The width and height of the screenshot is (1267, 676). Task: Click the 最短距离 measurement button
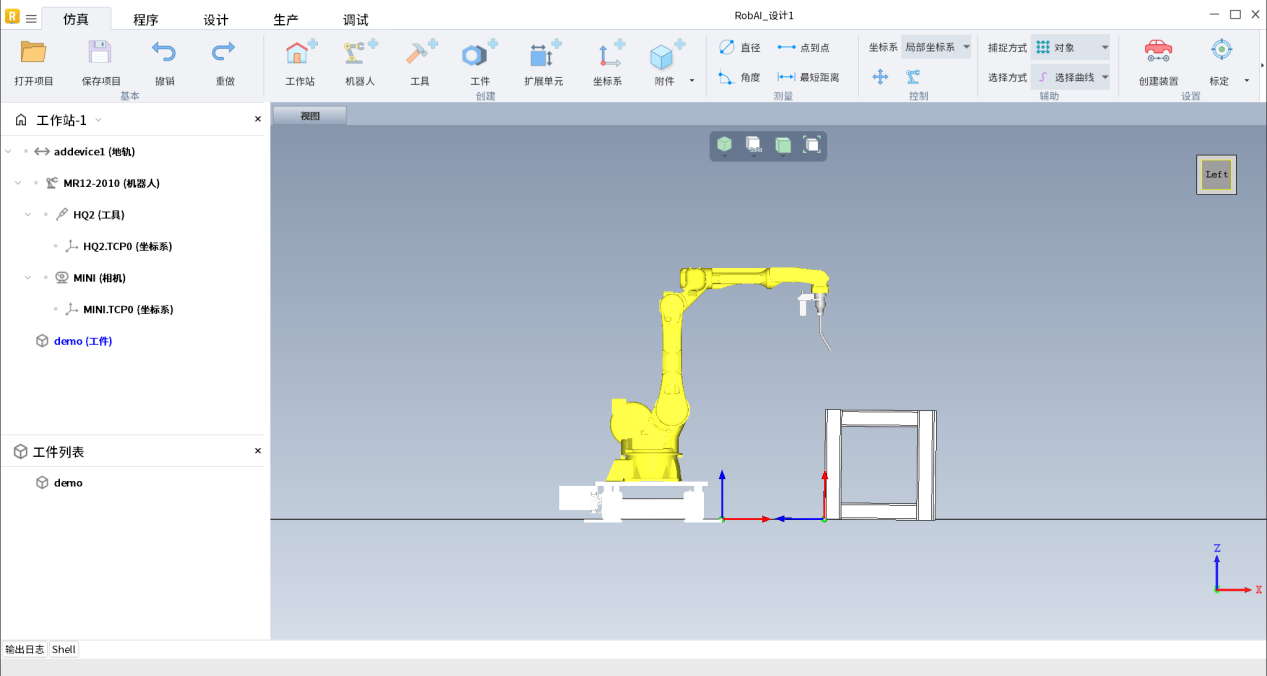(809, 77)
